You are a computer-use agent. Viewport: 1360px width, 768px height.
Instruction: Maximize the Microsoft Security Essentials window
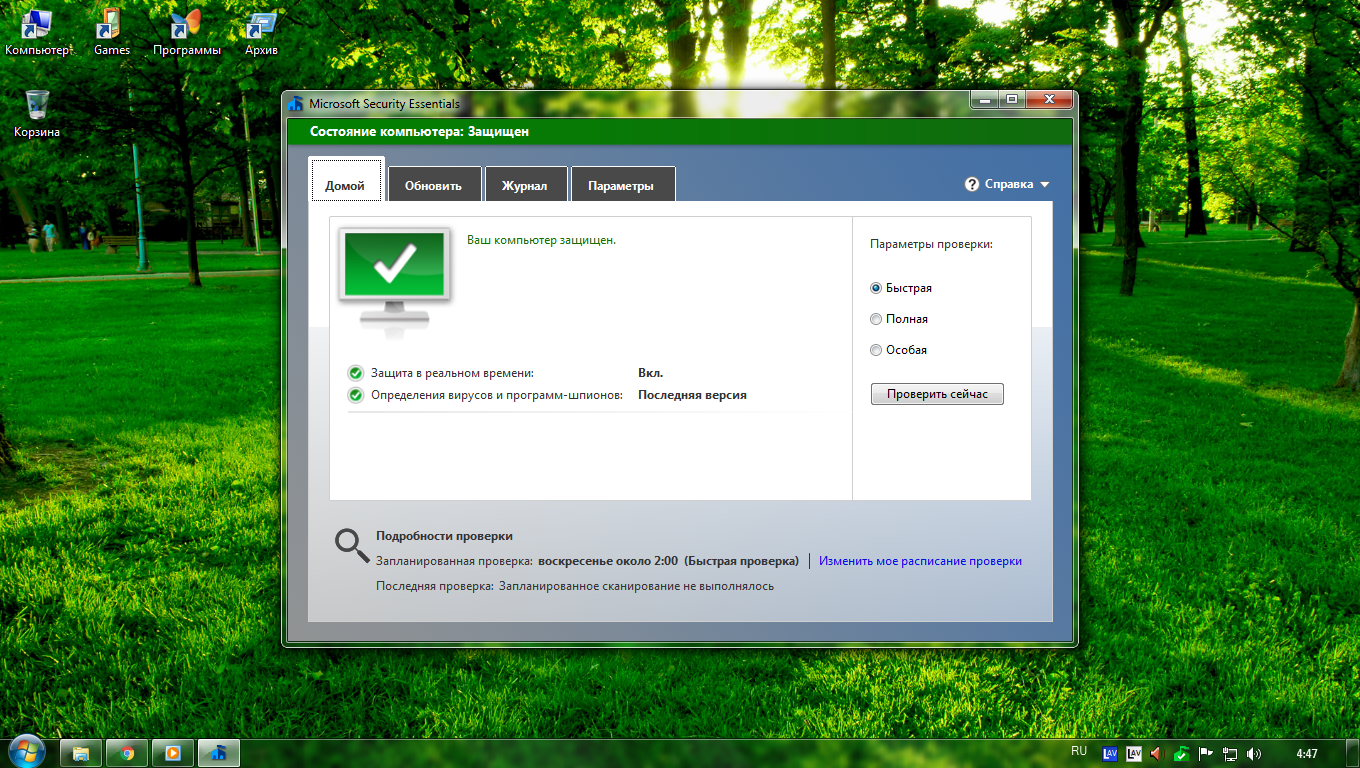[x=1011, y=99]
